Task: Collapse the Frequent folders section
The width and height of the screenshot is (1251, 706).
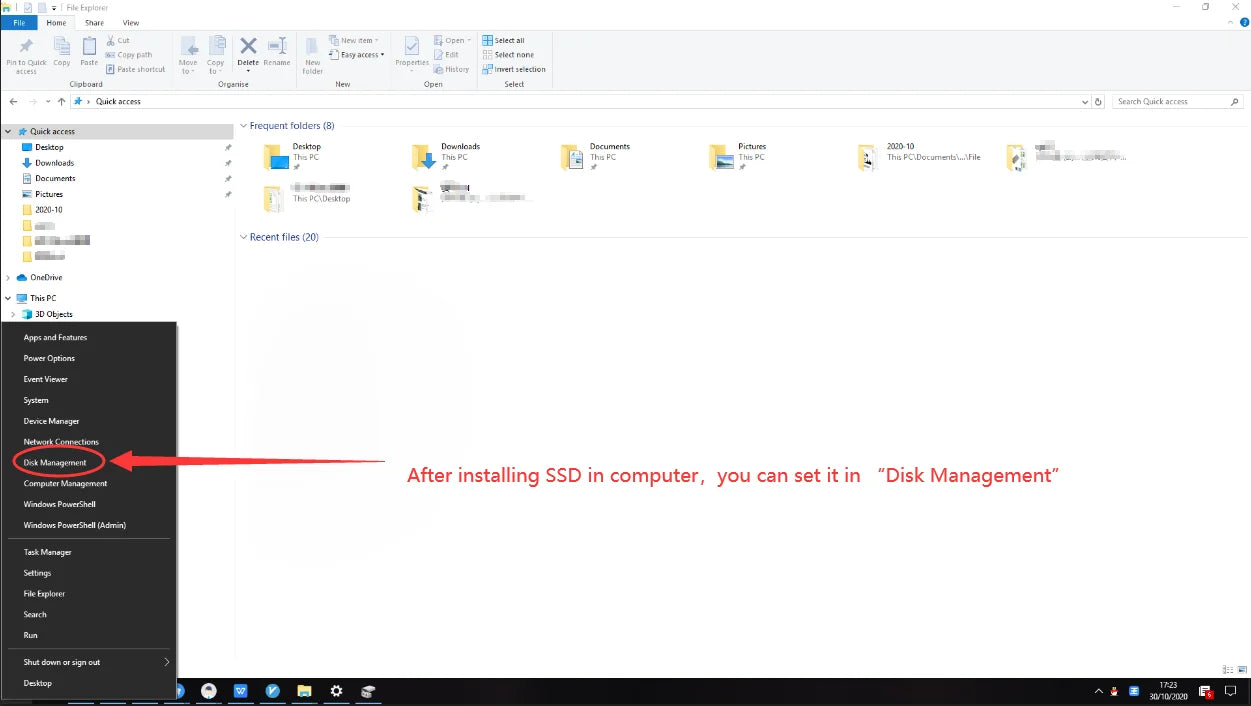Action: click(243, 126)
